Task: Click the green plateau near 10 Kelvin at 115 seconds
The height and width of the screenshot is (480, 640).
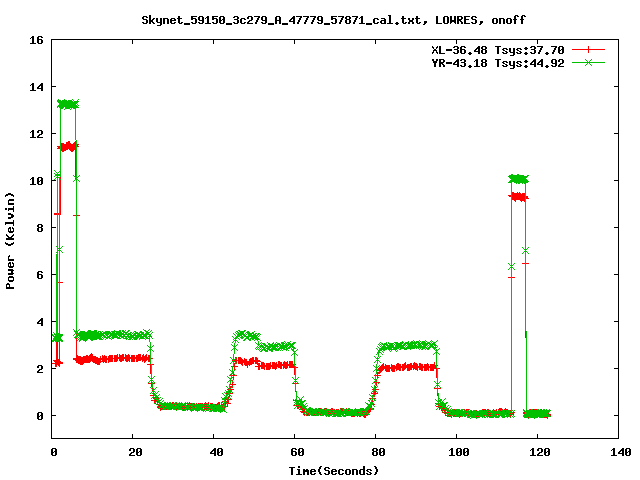Action: 518,179
